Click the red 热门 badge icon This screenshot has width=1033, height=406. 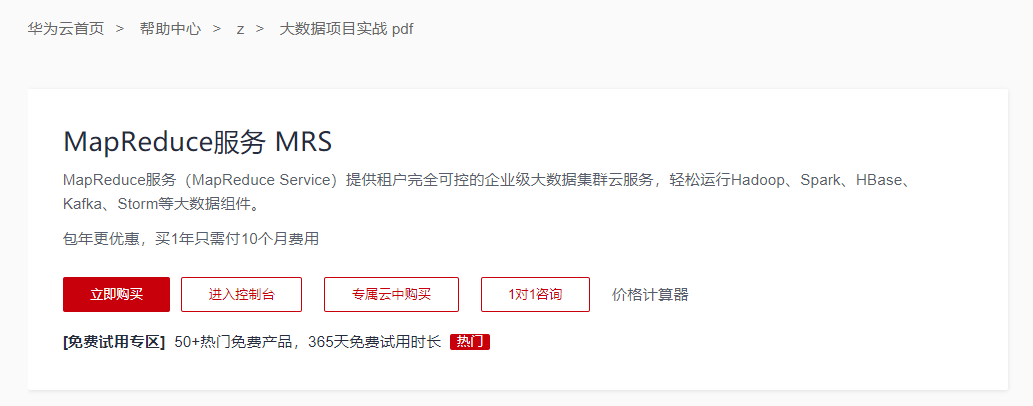click(470, 342)
